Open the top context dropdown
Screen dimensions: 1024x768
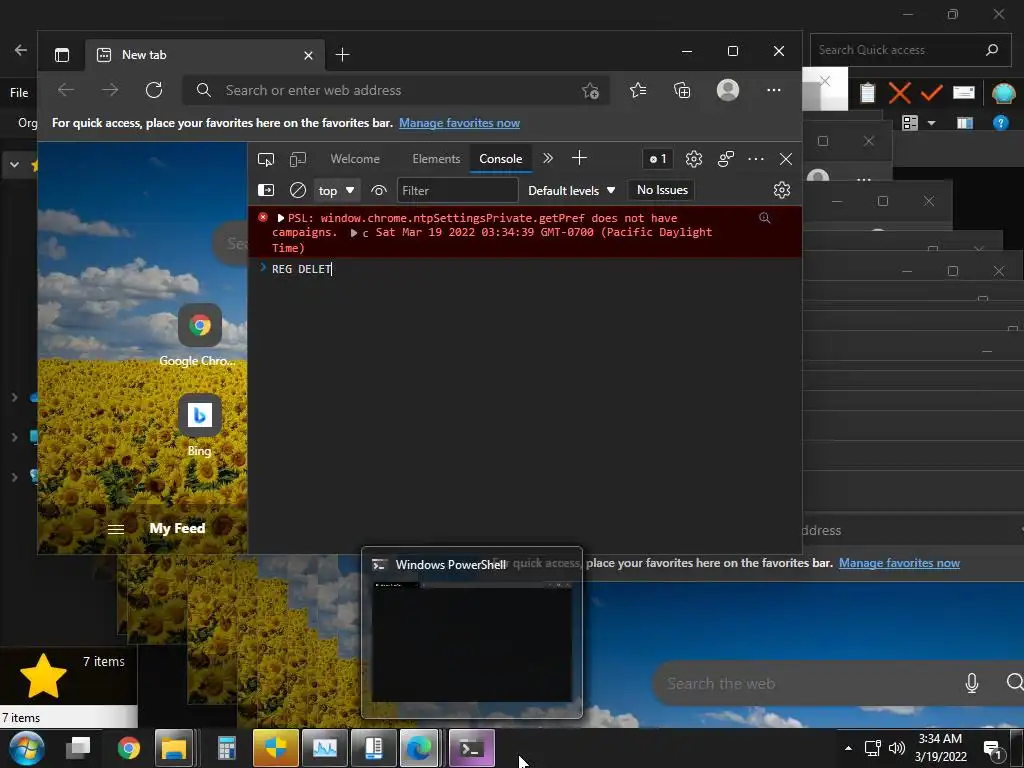click(336, 191)
